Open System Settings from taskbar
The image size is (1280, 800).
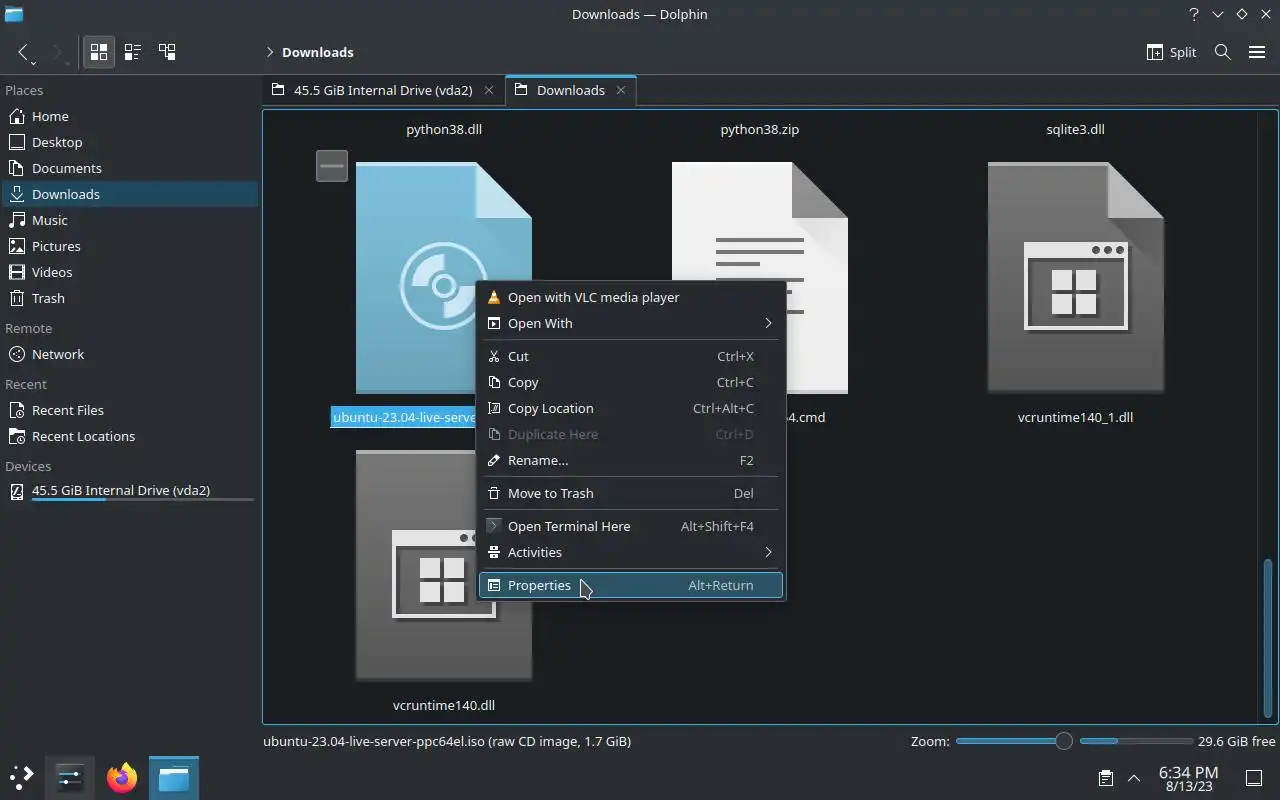tap(70, 777)
